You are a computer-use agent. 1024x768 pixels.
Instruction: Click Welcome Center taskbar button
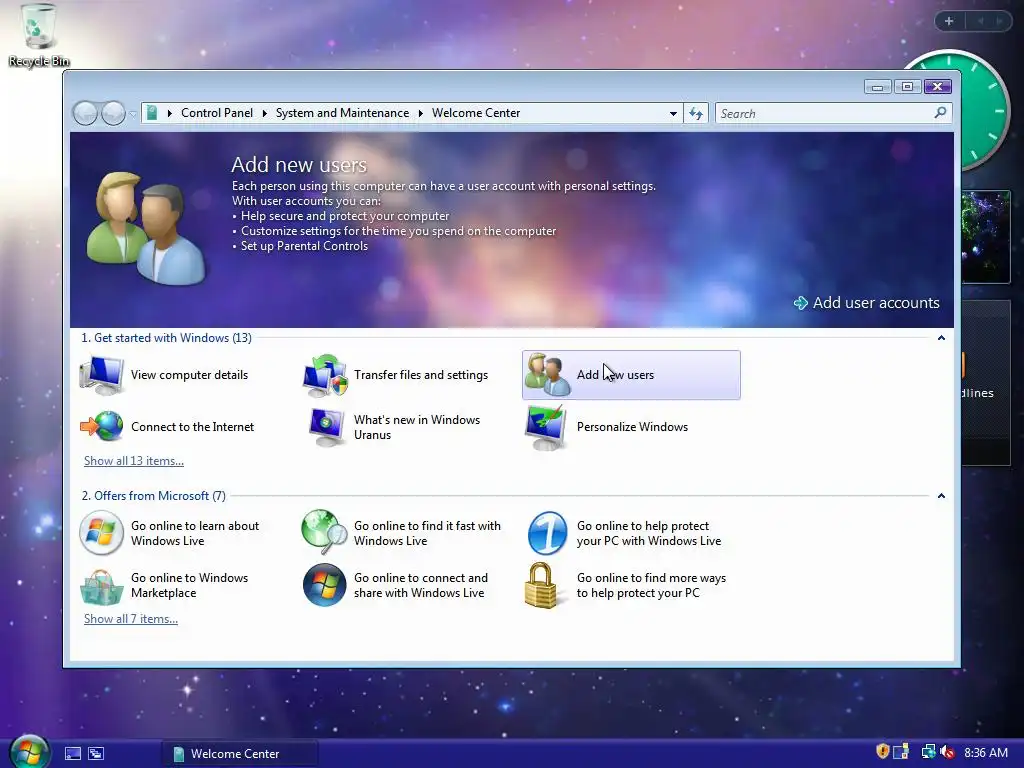[239, 754]
